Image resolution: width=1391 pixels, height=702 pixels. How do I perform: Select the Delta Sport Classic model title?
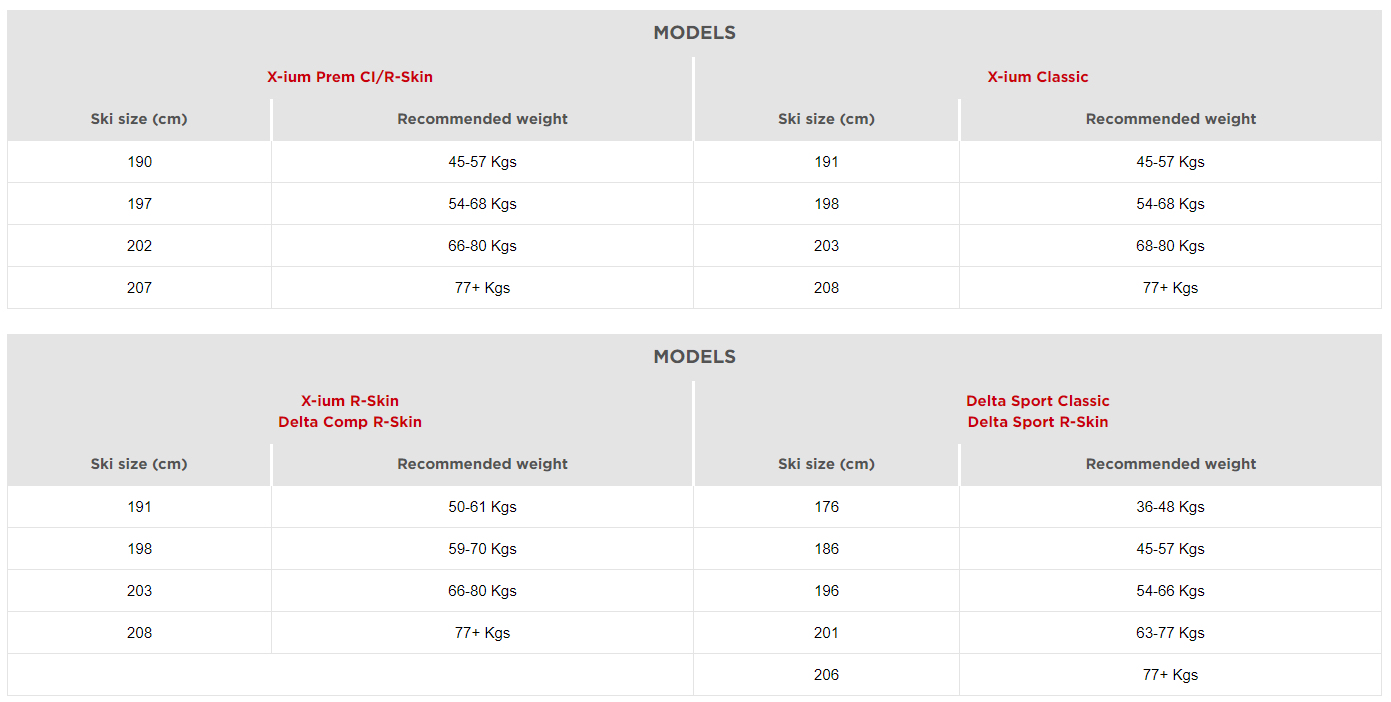tap(1038, 401)
